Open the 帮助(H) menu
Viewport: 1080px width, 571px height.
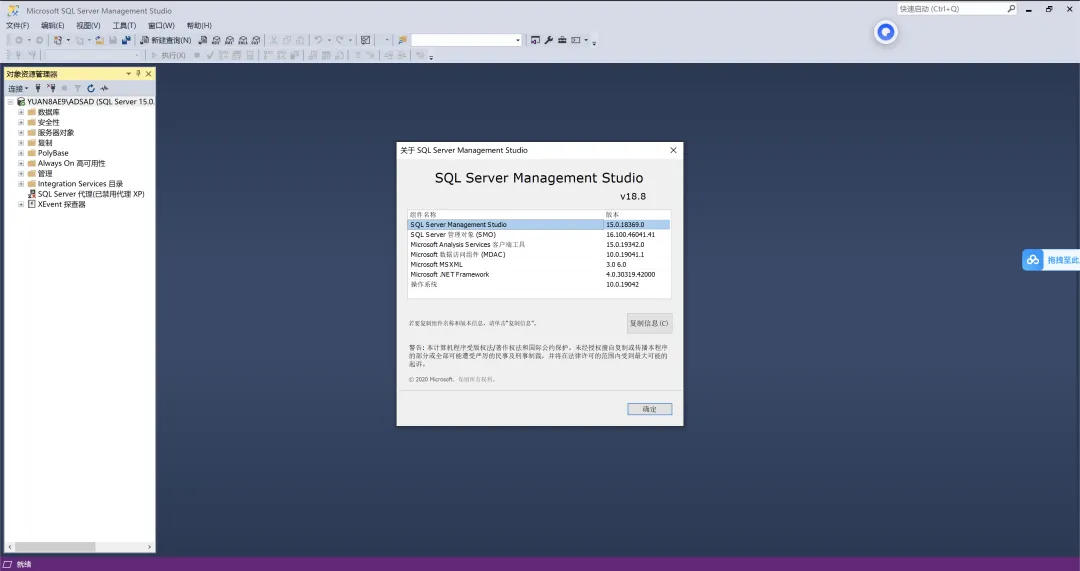[199, 25]
